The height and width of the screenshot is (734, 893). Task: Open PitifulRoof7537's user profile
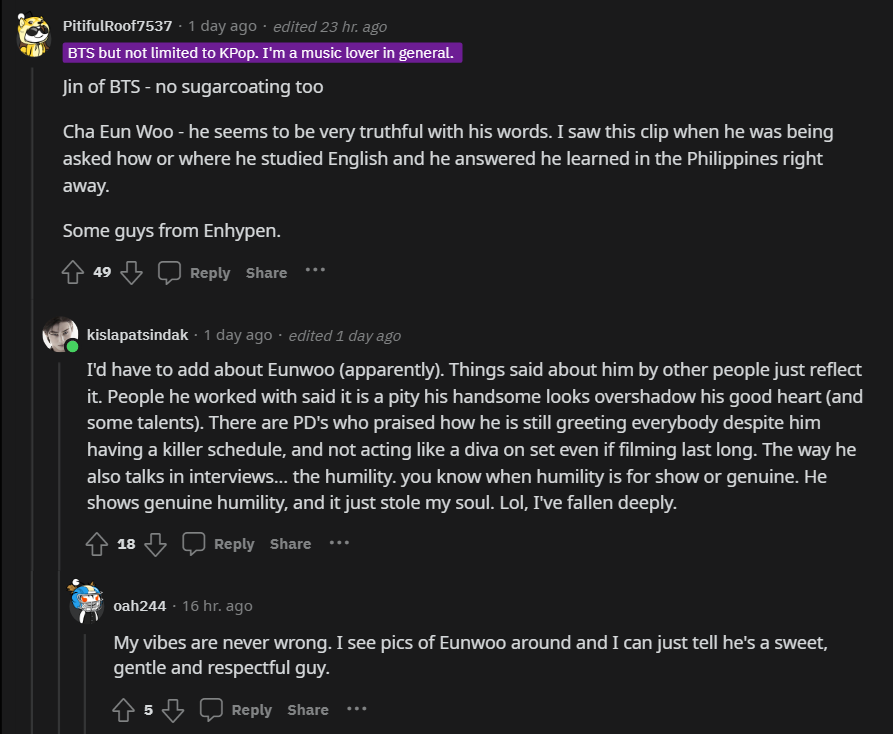click(x=118, y=26)
